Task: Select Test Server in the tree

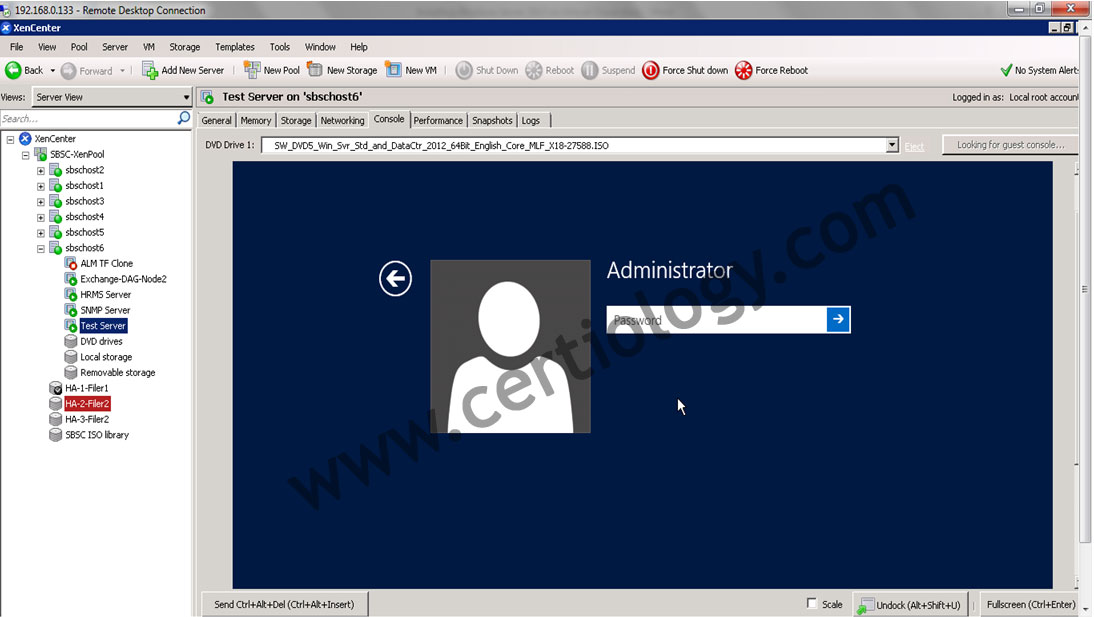Action: [x=103, y=326]
